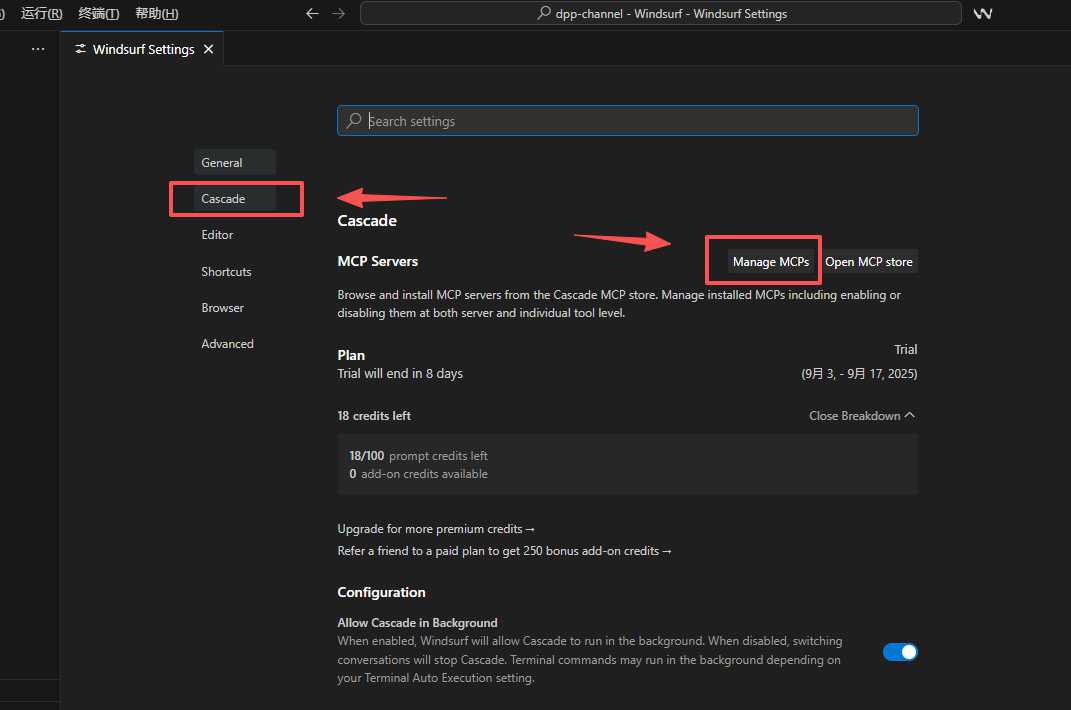Open the 终端(T) menu
This screenshot has width=1071, height=710.
pyautogui.click(x=98, y=13)
